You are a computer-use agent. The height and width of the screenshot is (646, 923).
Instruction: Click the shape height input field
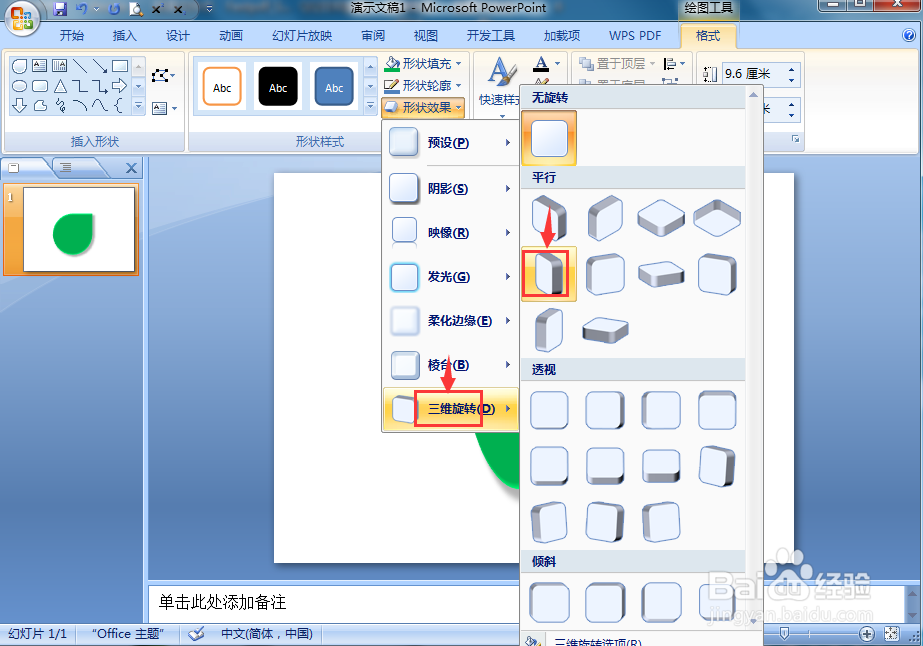753,74
